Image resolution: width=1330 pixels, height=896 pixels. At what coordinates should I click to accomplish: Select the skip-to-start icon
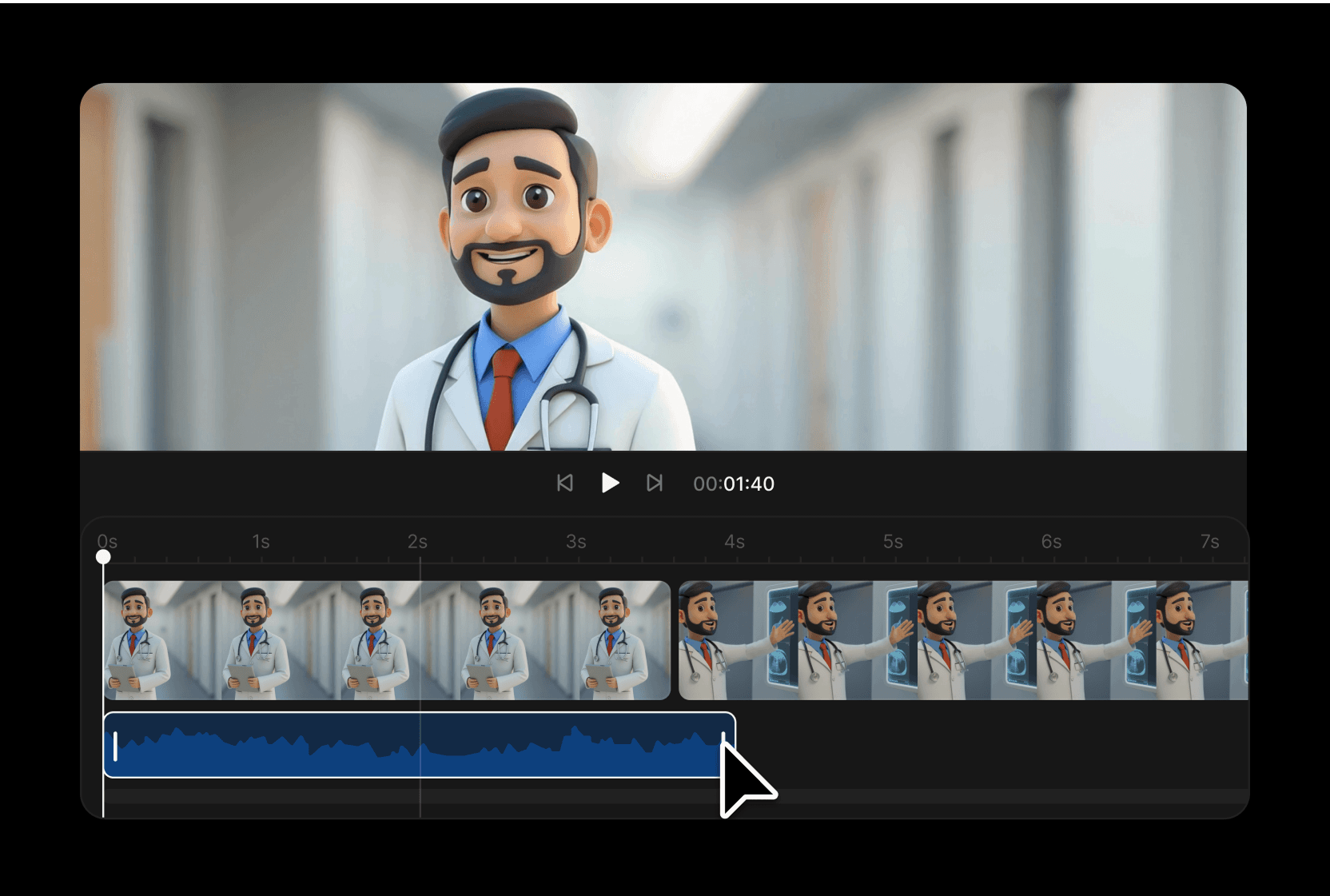coord(565,483)
